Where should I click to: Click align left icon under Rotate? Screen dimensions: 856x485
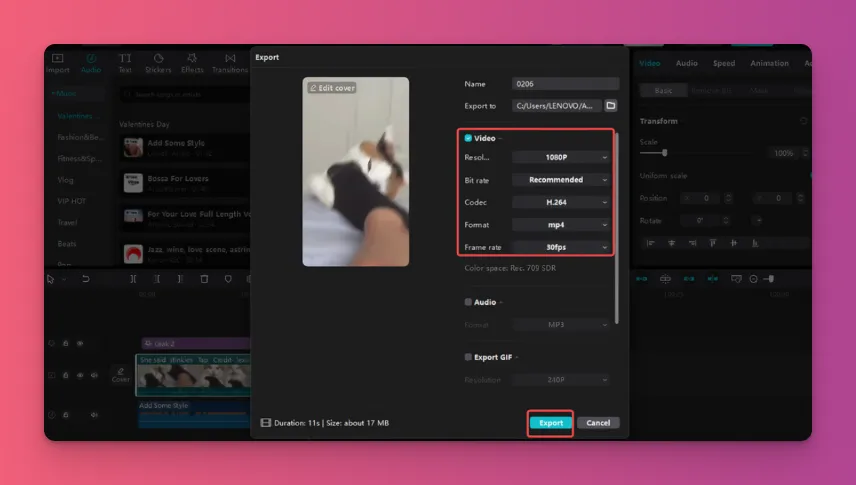click(650, 243)
